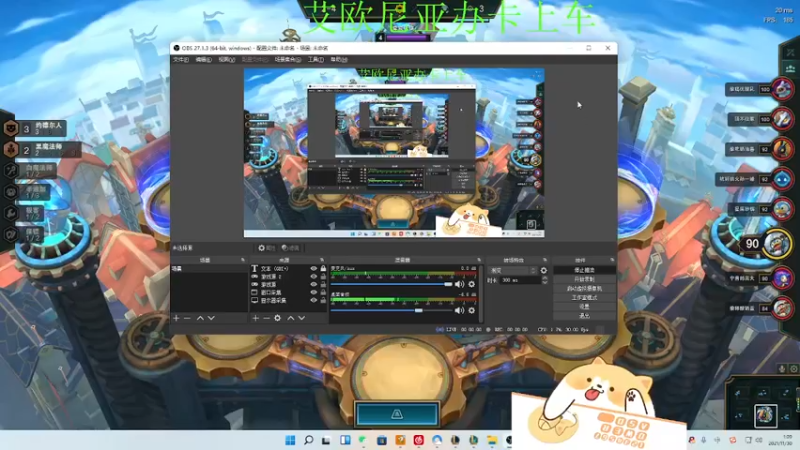Open the 淡变 transition dropdown
800x450 pixels.
tap(512, 270)
